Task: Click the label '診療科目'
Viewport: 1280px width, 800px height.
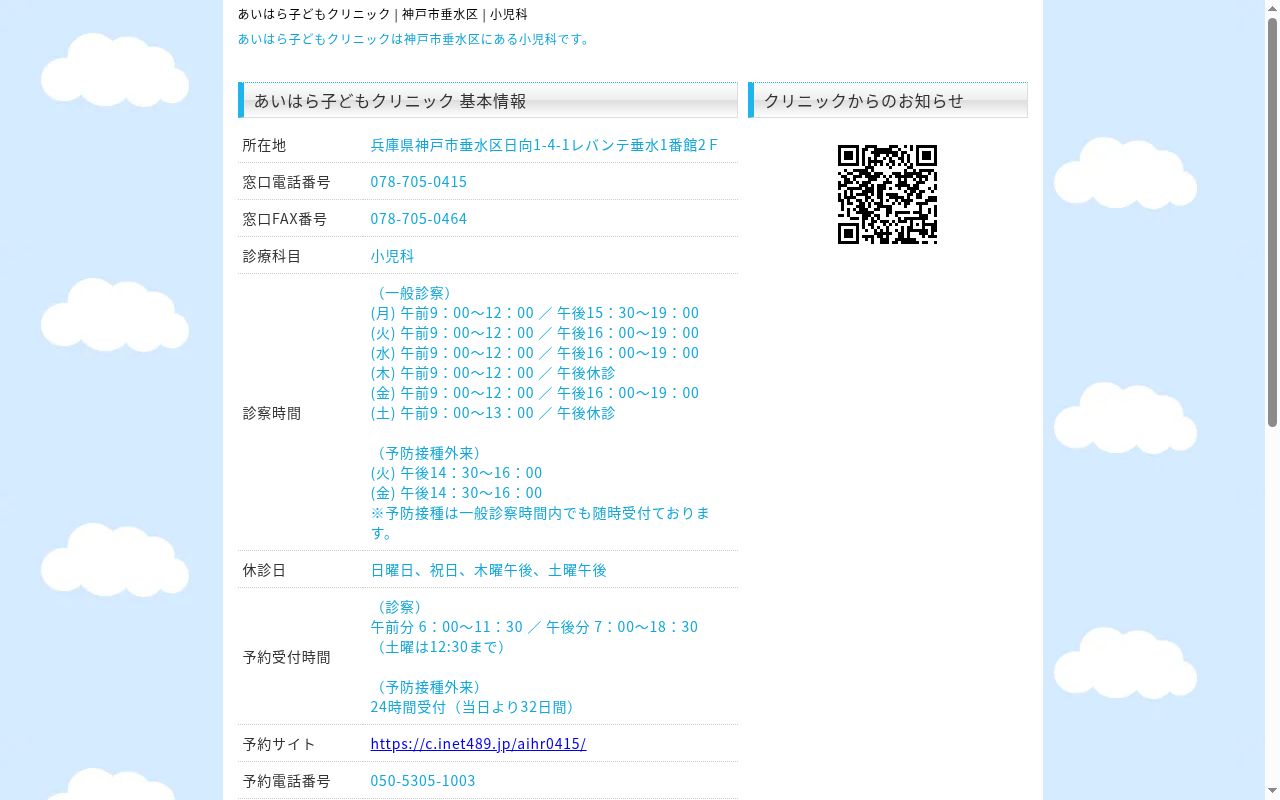Action: [x=271, y=256]
